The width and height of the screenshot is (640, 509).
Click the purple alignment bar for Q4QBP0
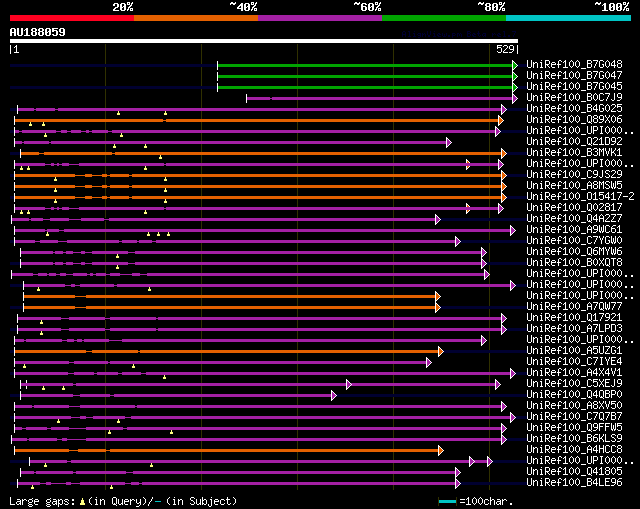point(176,396)
